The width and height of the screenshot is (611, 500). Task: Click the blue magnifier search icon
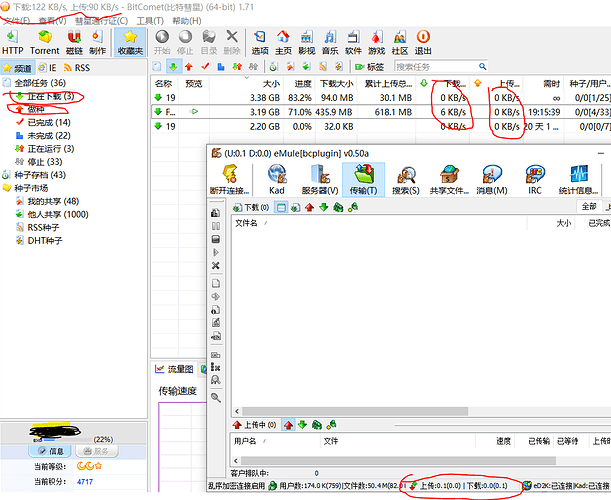482,67
